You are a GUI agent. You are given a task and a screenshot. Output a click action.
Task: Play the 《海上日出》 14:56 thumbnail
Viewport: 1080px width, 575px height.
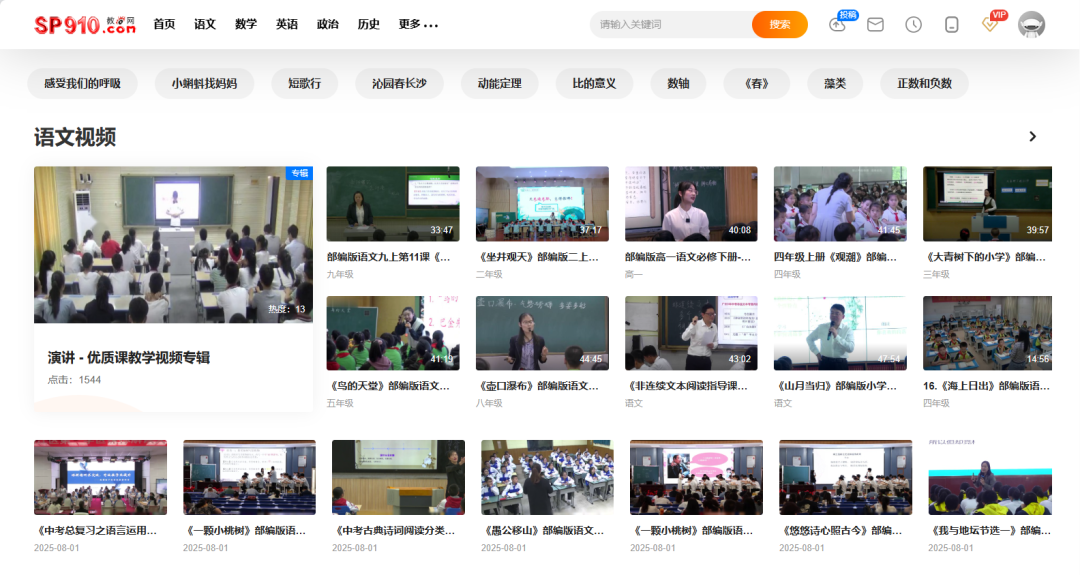988,333
